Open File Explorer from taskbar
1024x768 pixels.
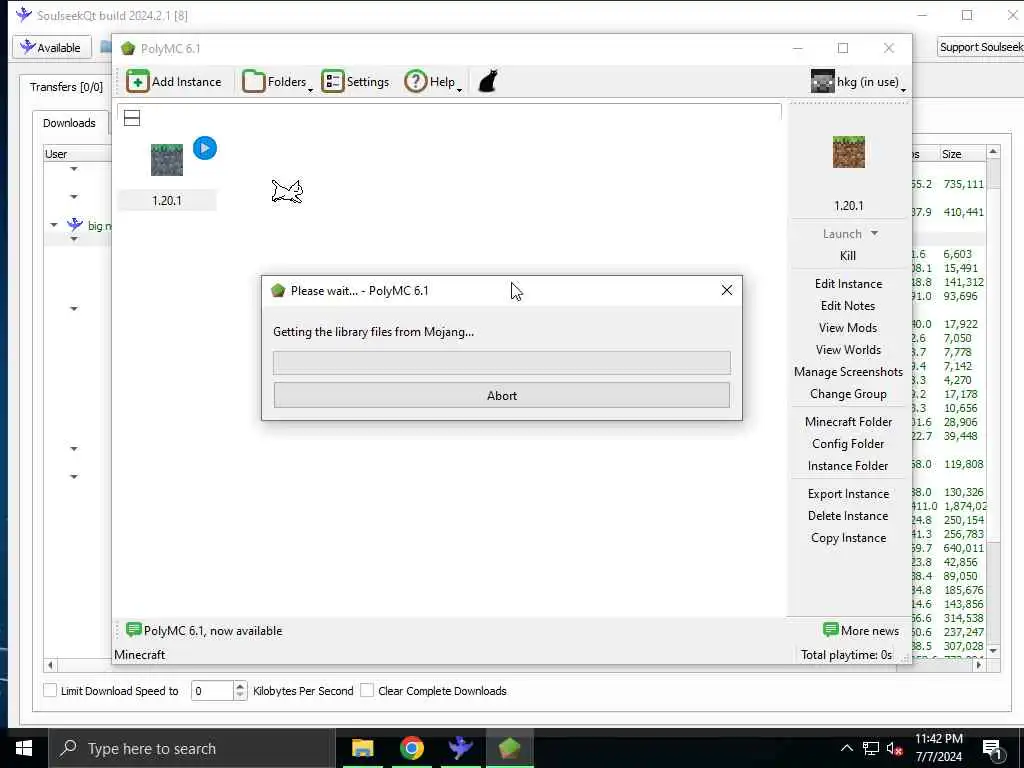[x=362, y=748]
